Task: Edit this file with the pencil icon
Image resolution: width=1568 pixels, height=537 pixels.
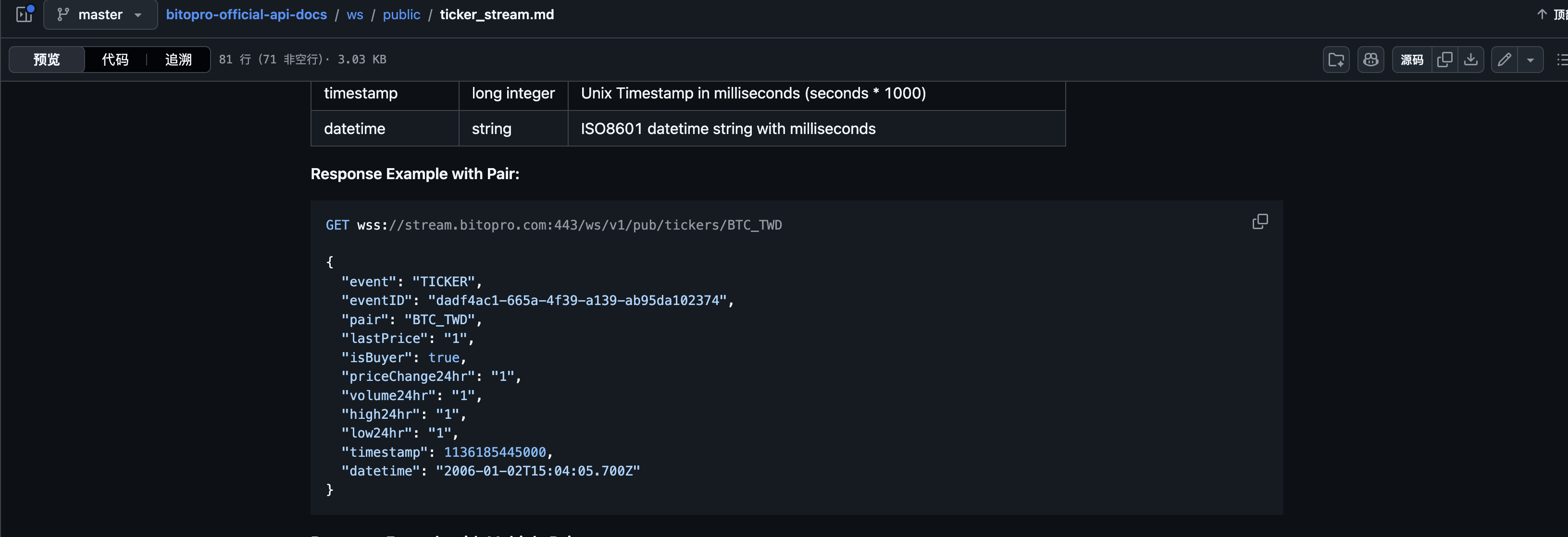Action: point(1504,60)
